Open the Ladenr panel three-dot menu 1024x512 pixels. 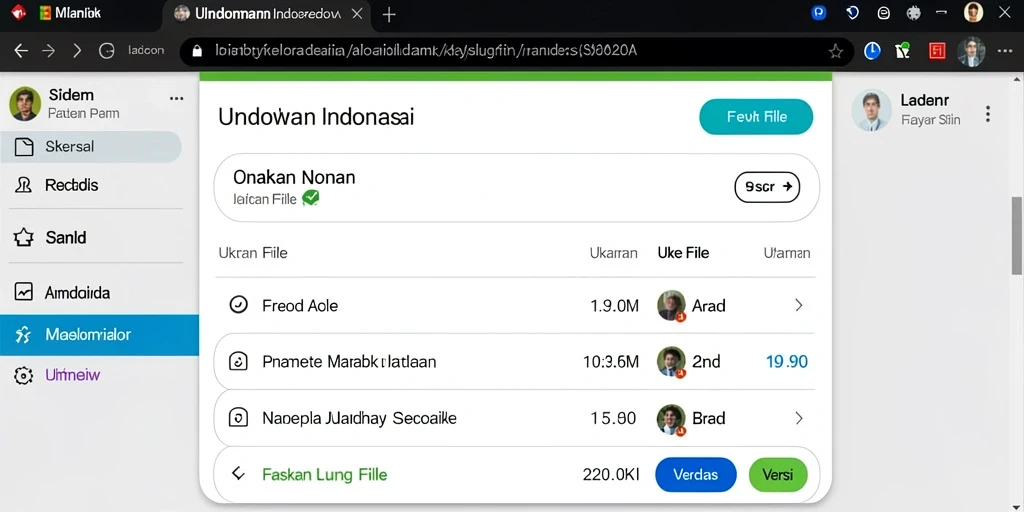click(988, 114)
